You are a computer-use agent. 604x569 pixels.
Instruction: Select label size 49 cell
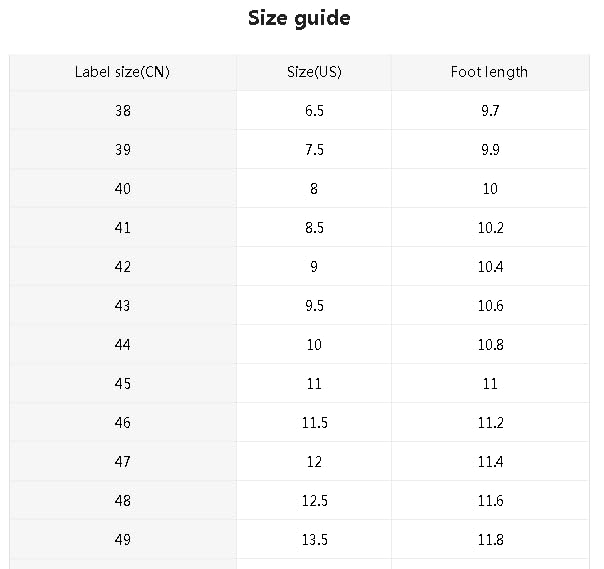point(122,540)
